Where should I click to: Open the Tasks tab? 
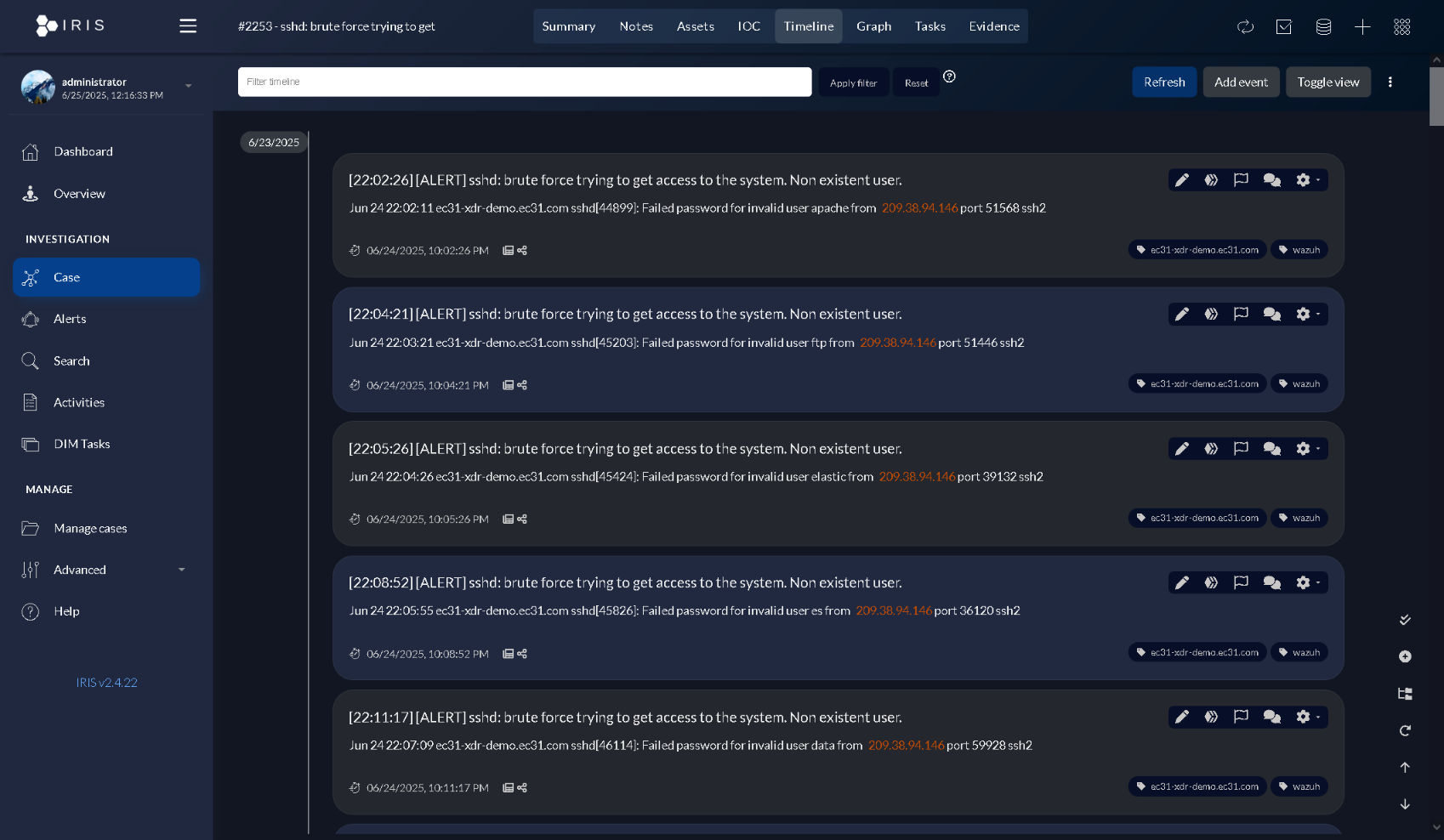tap(930, 26)
